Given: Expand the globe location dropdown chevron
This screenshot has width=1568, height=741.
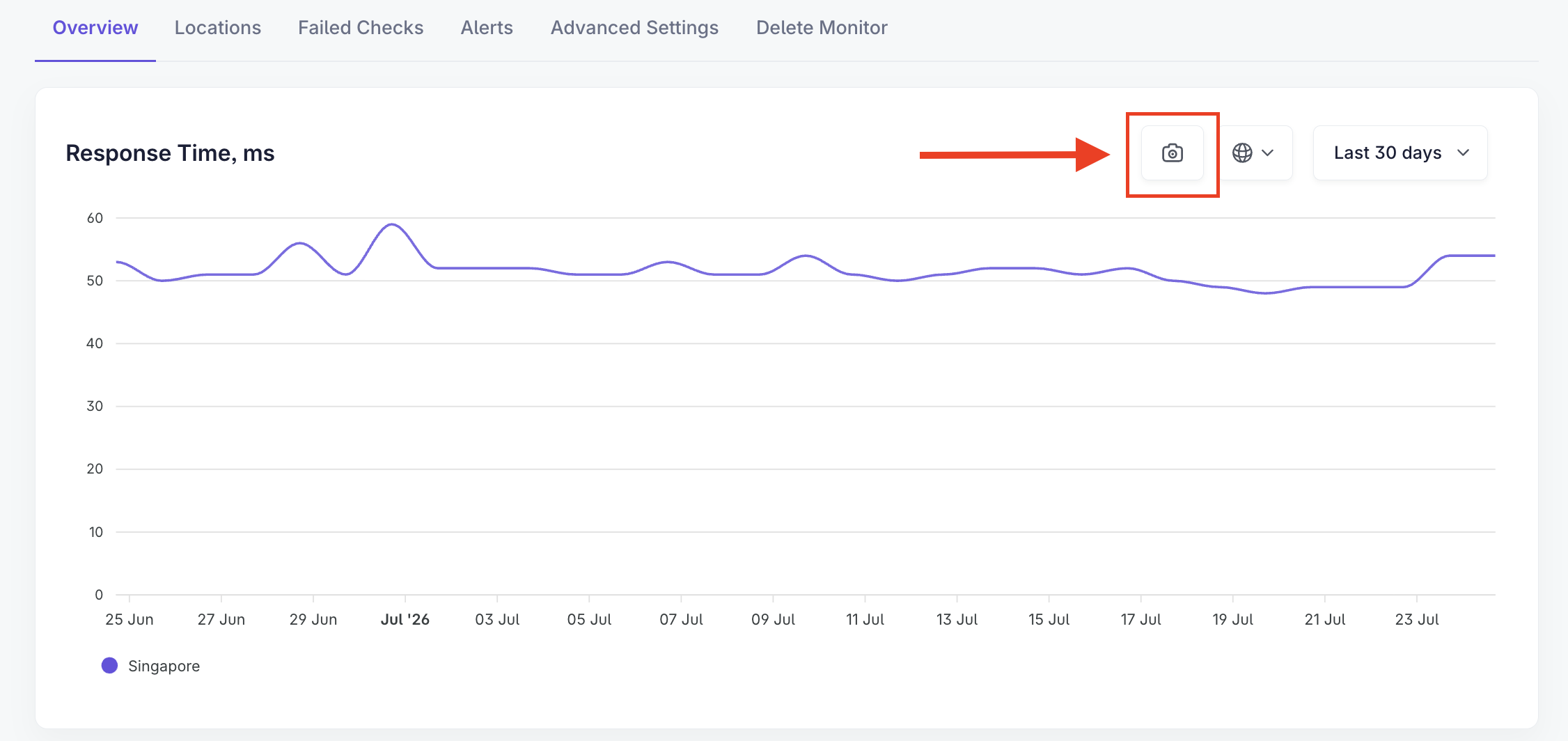Looking at the screenshot, I should [x=1268, y=153].
